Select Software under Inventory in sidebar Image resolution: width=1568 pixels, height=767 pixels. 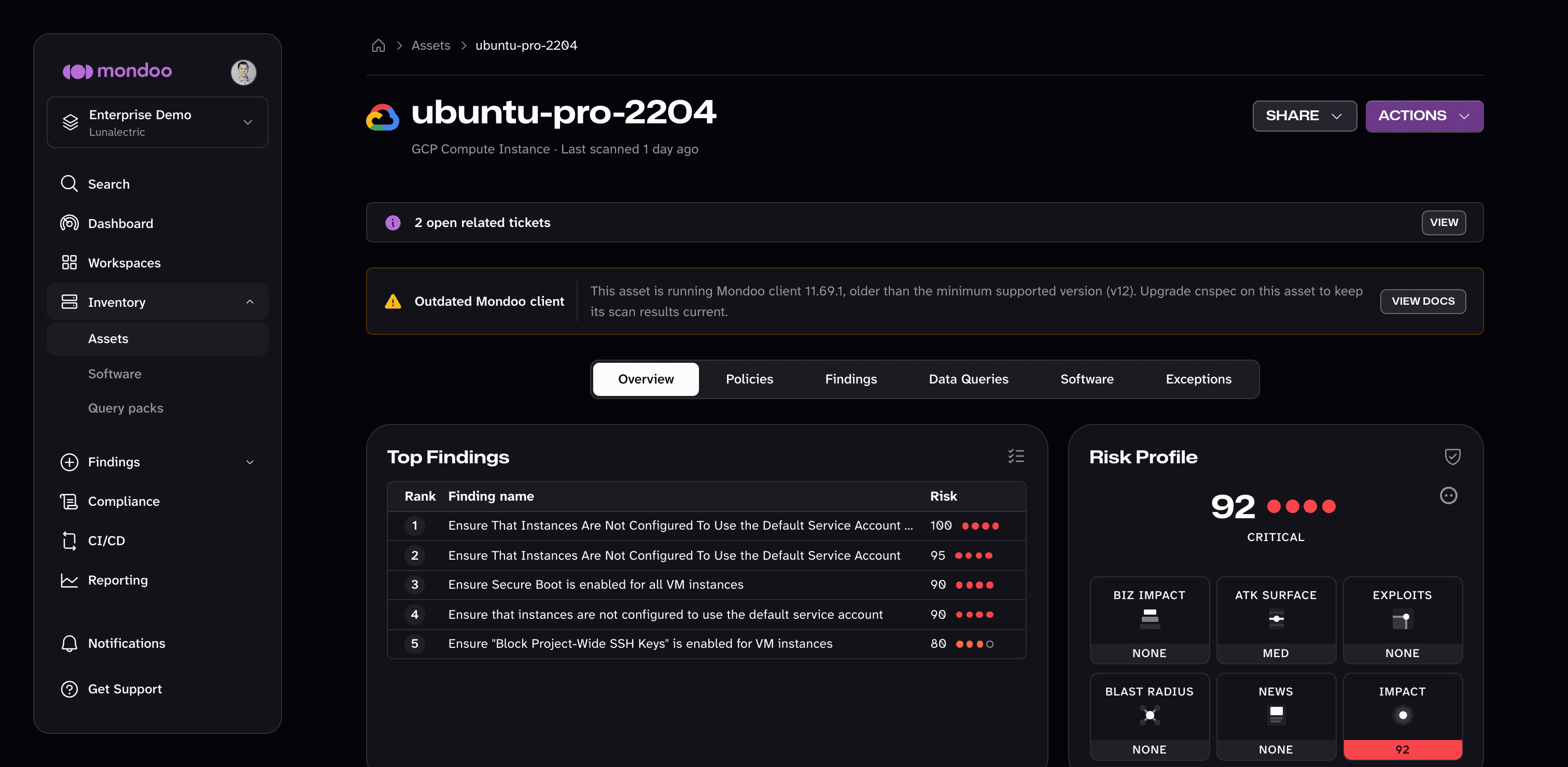coord(115,374)
